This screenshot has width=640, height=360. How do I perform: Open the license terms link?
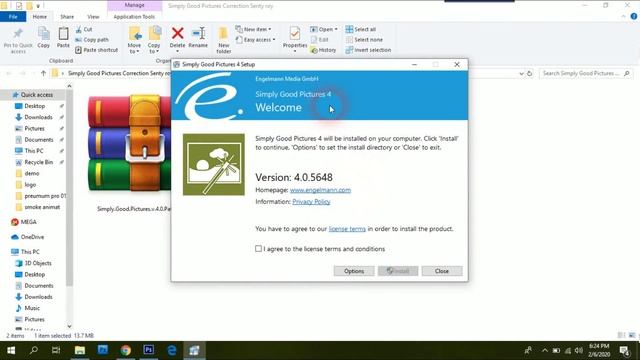347,229
